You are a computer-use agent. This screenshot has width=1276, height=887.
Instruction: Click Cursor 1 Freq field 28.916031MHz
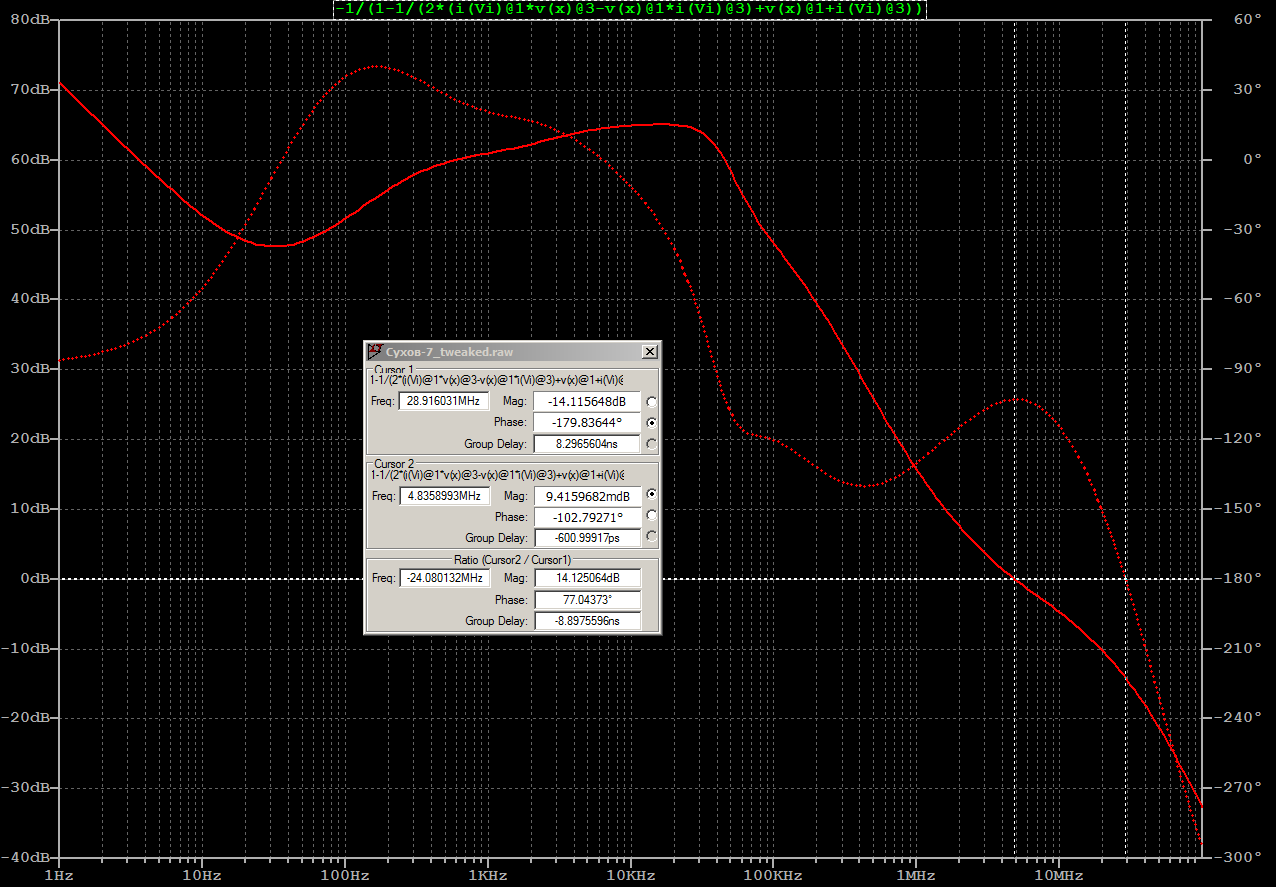point(444,401)
